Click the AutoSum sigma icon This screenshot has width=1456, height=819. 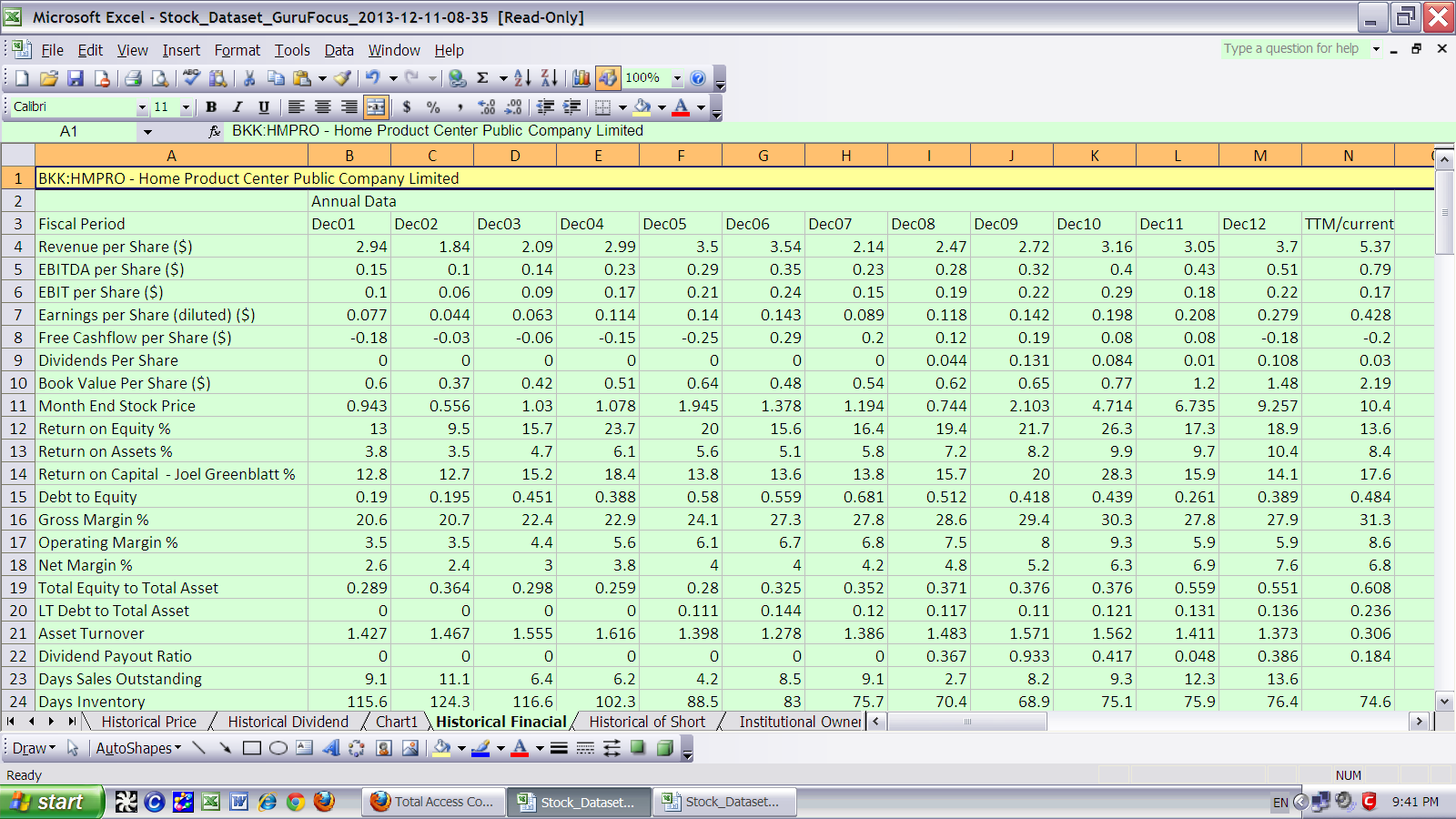point(483,78)
